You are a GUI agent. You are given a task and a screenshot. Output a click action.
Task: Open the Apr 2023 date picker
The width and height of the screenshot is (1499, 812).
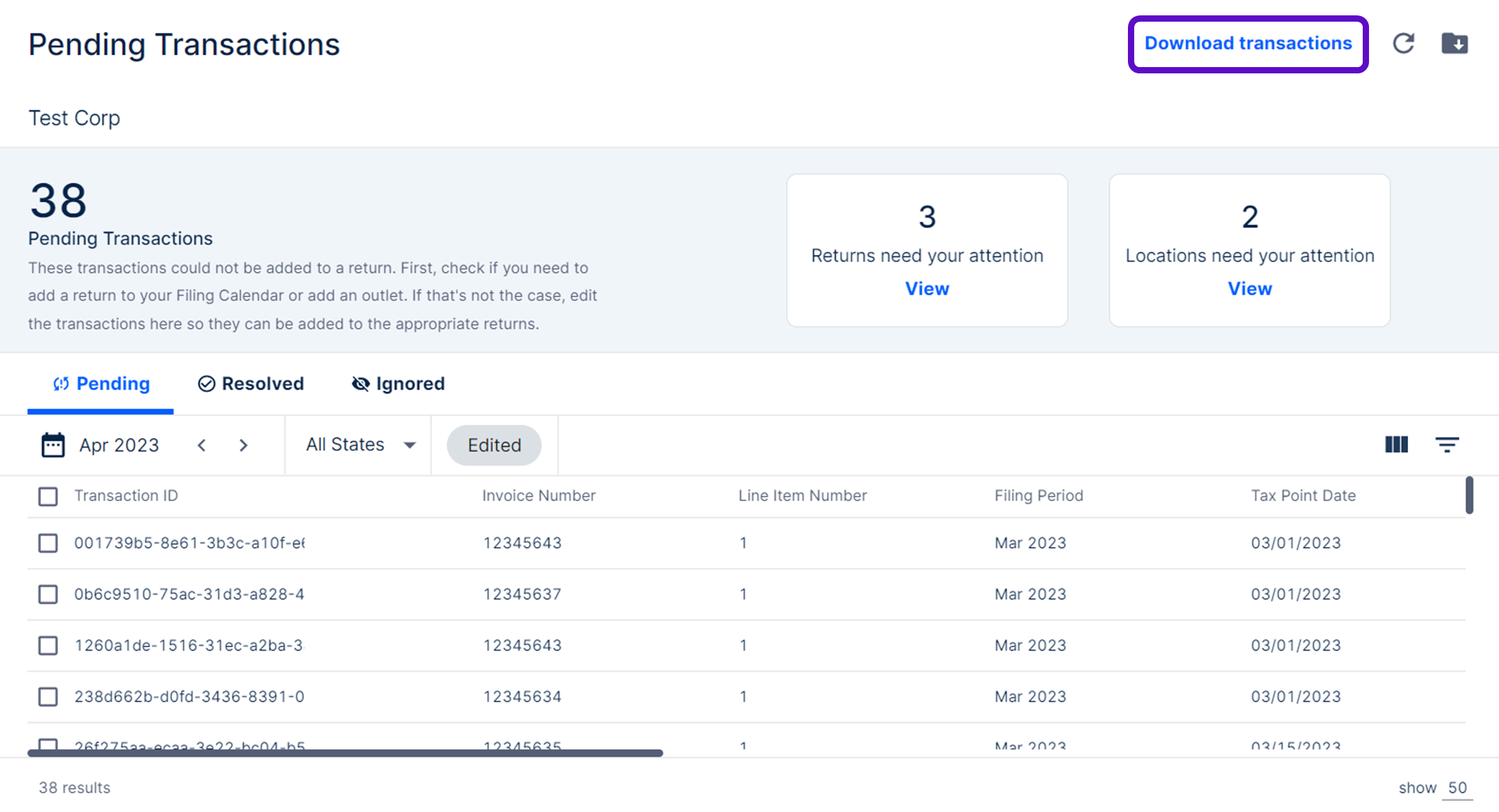point(119,445)
